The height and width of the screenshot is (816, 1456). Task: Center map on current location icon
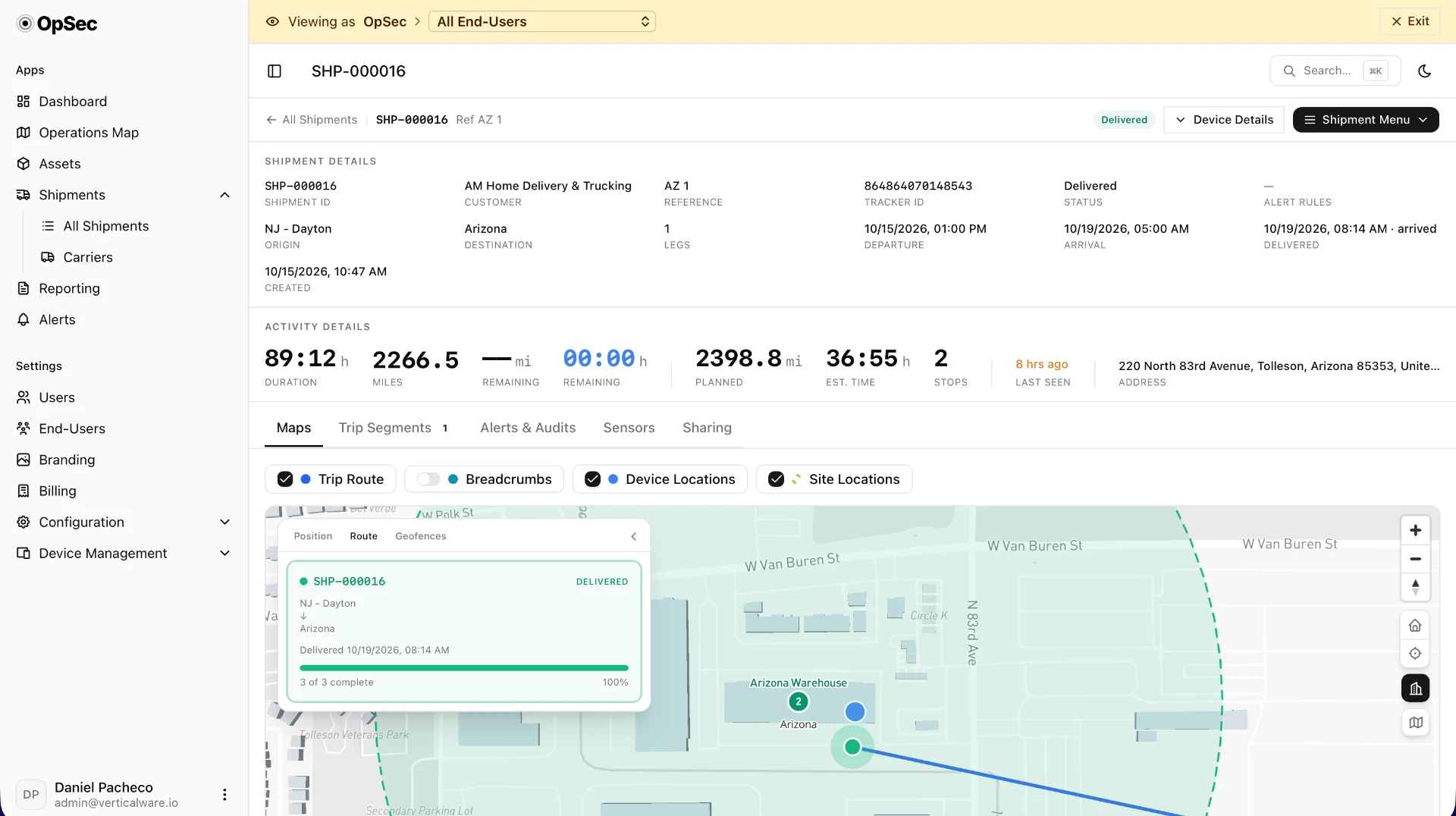pos(1415,654)
